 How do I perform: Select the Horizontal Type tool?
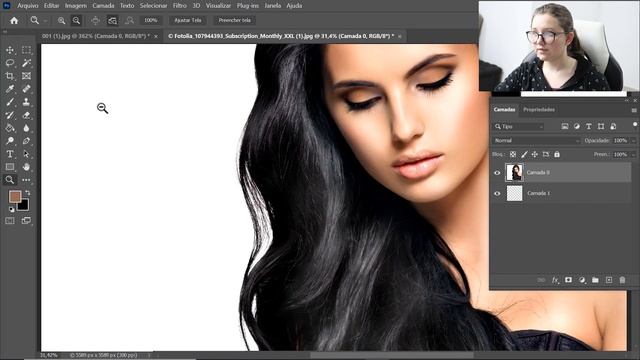tap(10, 154)
